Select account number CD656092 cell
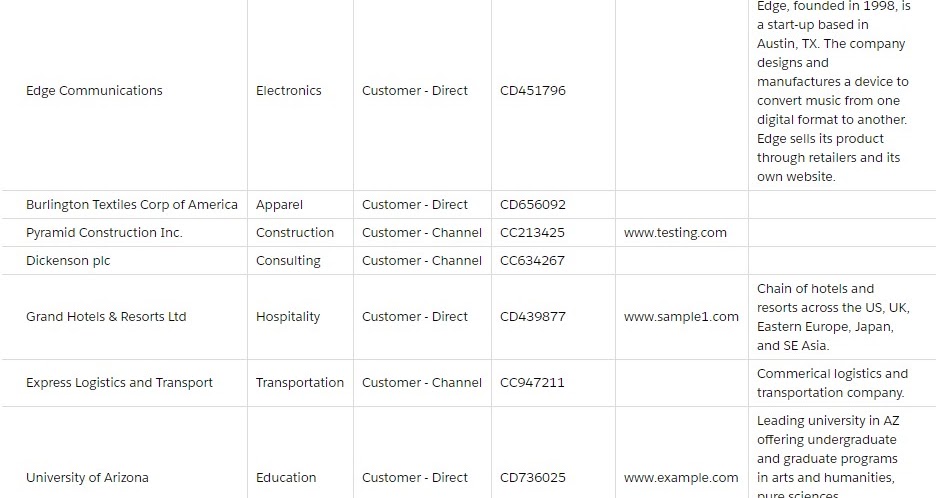The image size is (949, 498). click(533, 205)
